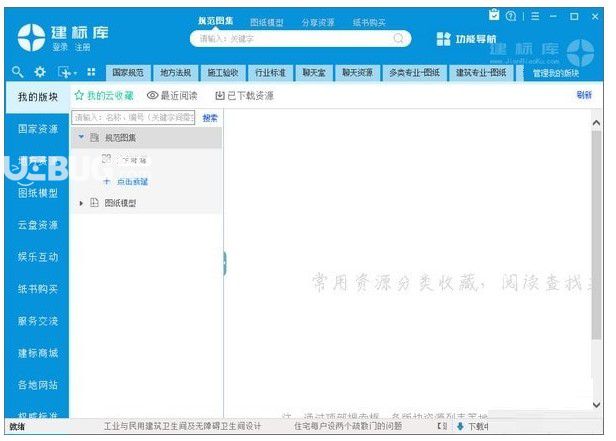Select 国家资源 in the sidebar

(x=38, y=129)
